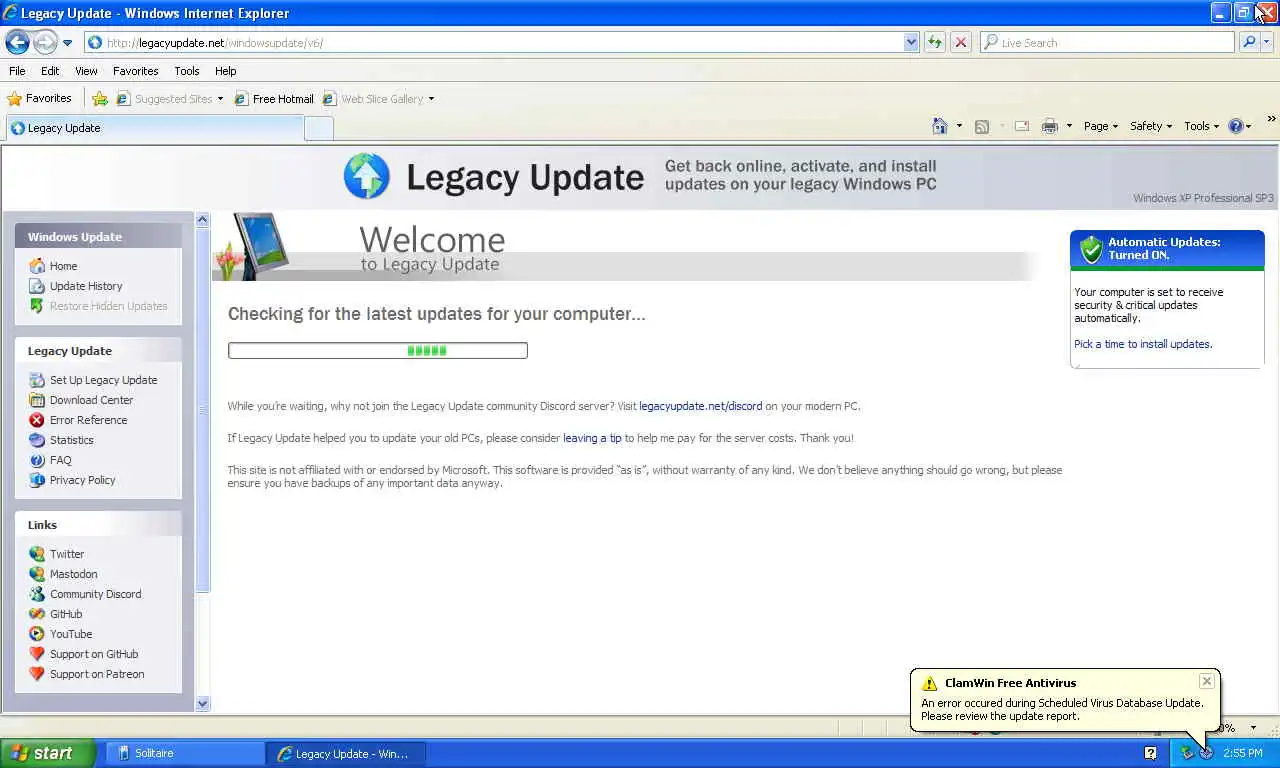Viewport: 1280px width, 768px height.
Task: Expand the search provider dropdown arrow
Action: [1267, 43]
